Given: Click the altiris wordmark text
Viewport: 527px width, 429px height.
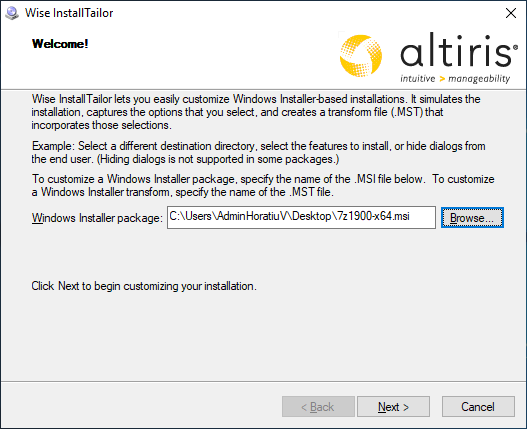Looking at the screenshot, I should click(456, 50).
